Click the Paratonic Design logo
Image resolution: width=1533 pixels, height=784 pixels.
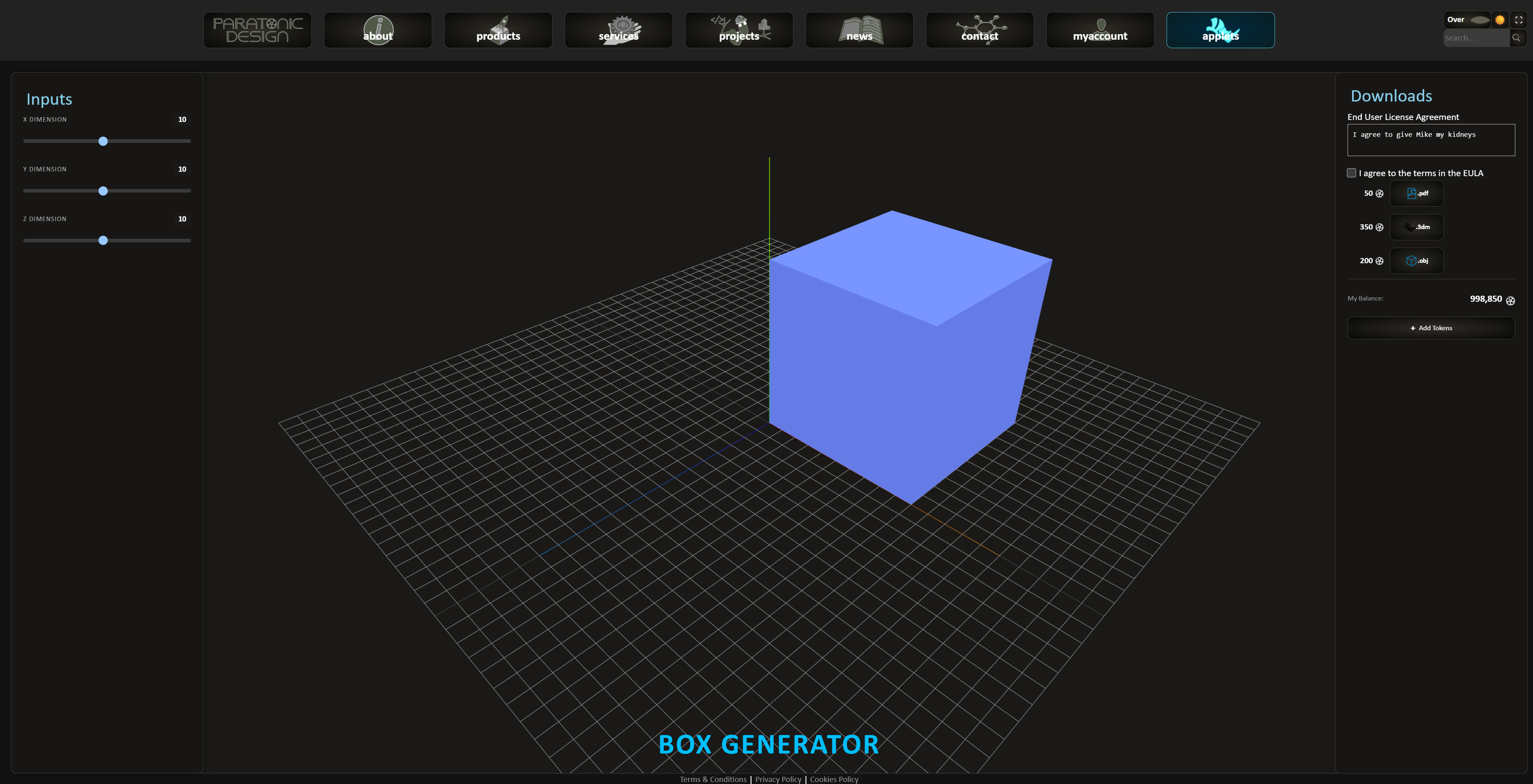point(257,30)
